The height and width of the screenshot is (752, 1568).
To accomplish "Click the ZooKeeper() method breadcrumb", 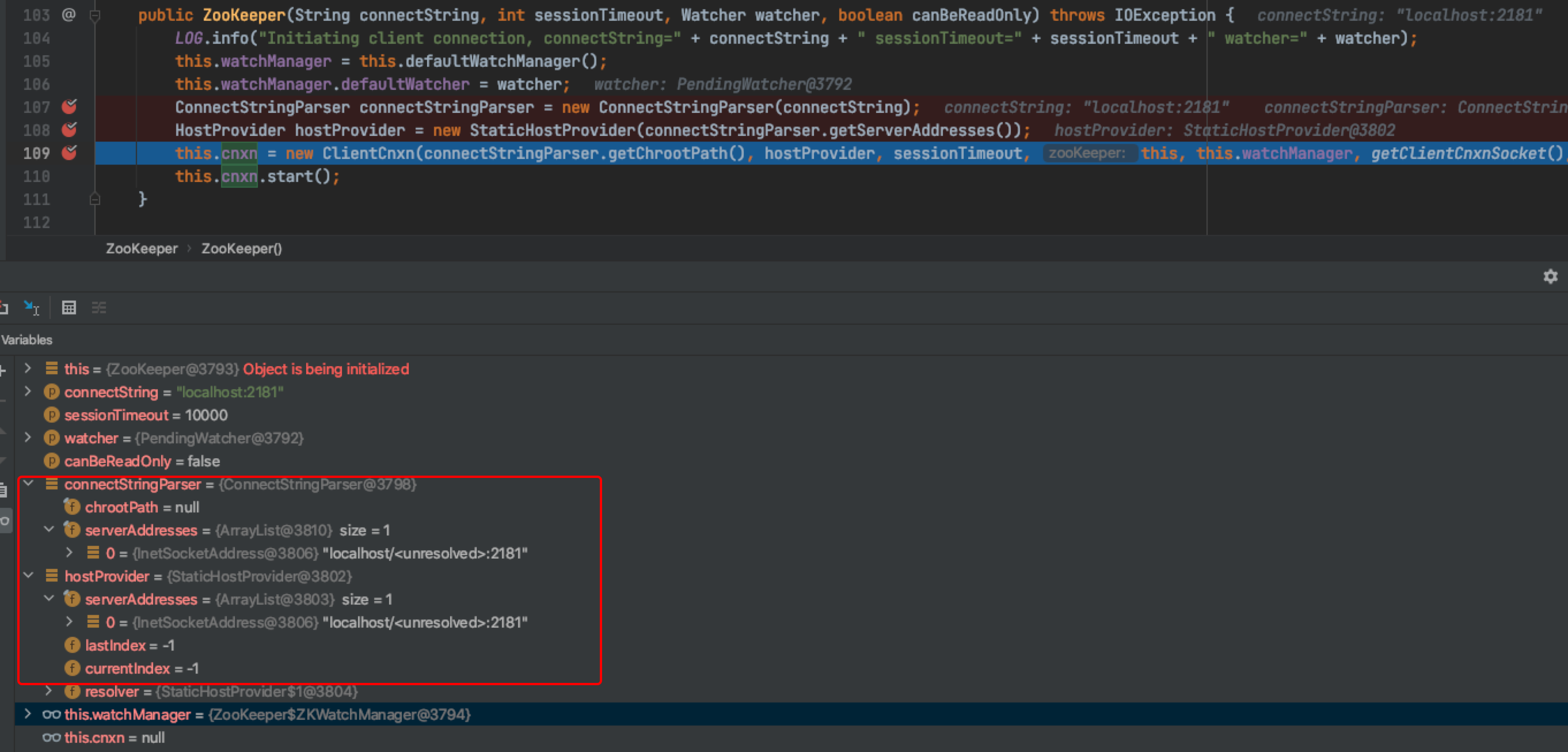I will [x=241, y=248].
